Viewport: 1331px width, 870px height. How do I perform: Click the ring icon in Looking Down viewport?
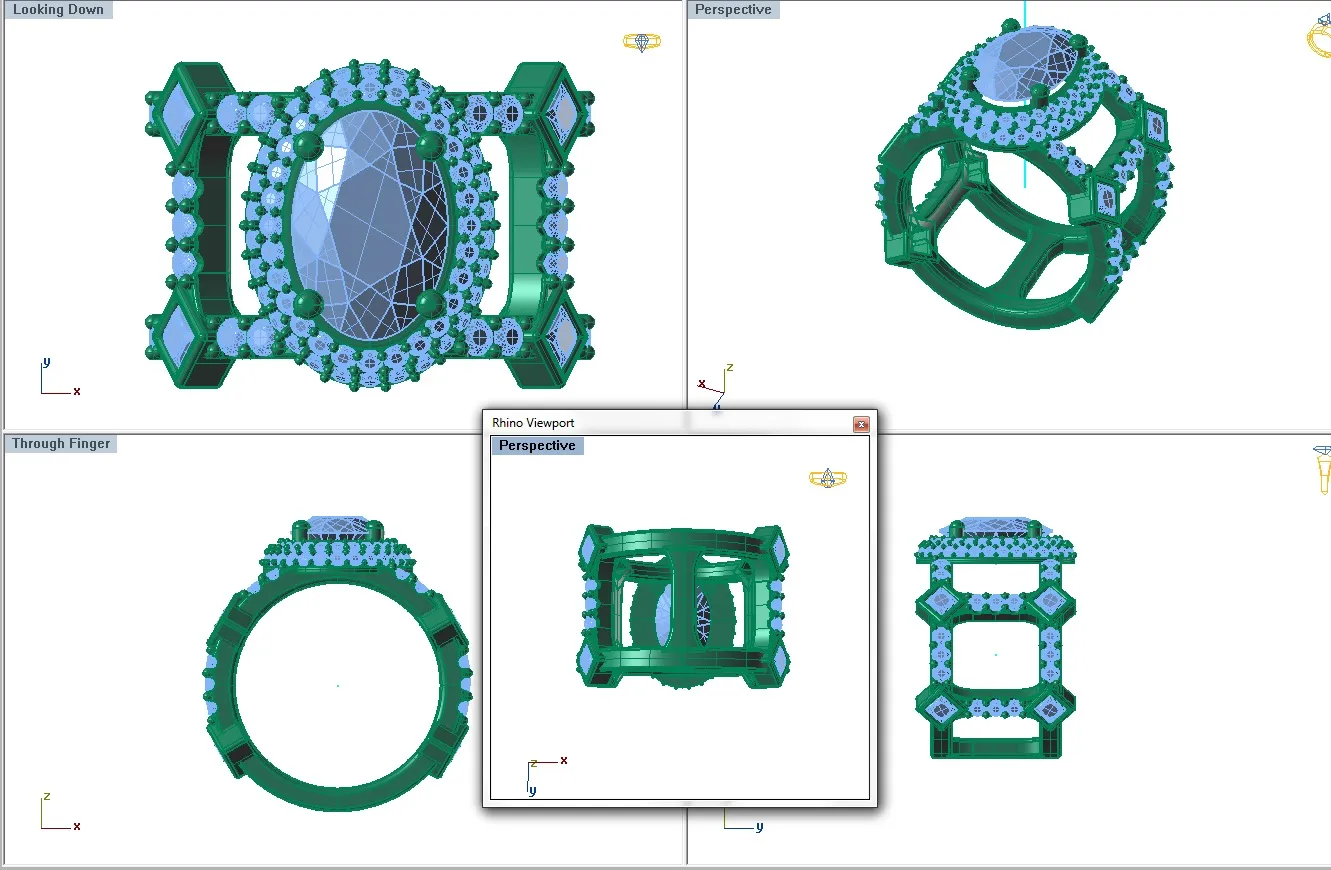[641, 42]
